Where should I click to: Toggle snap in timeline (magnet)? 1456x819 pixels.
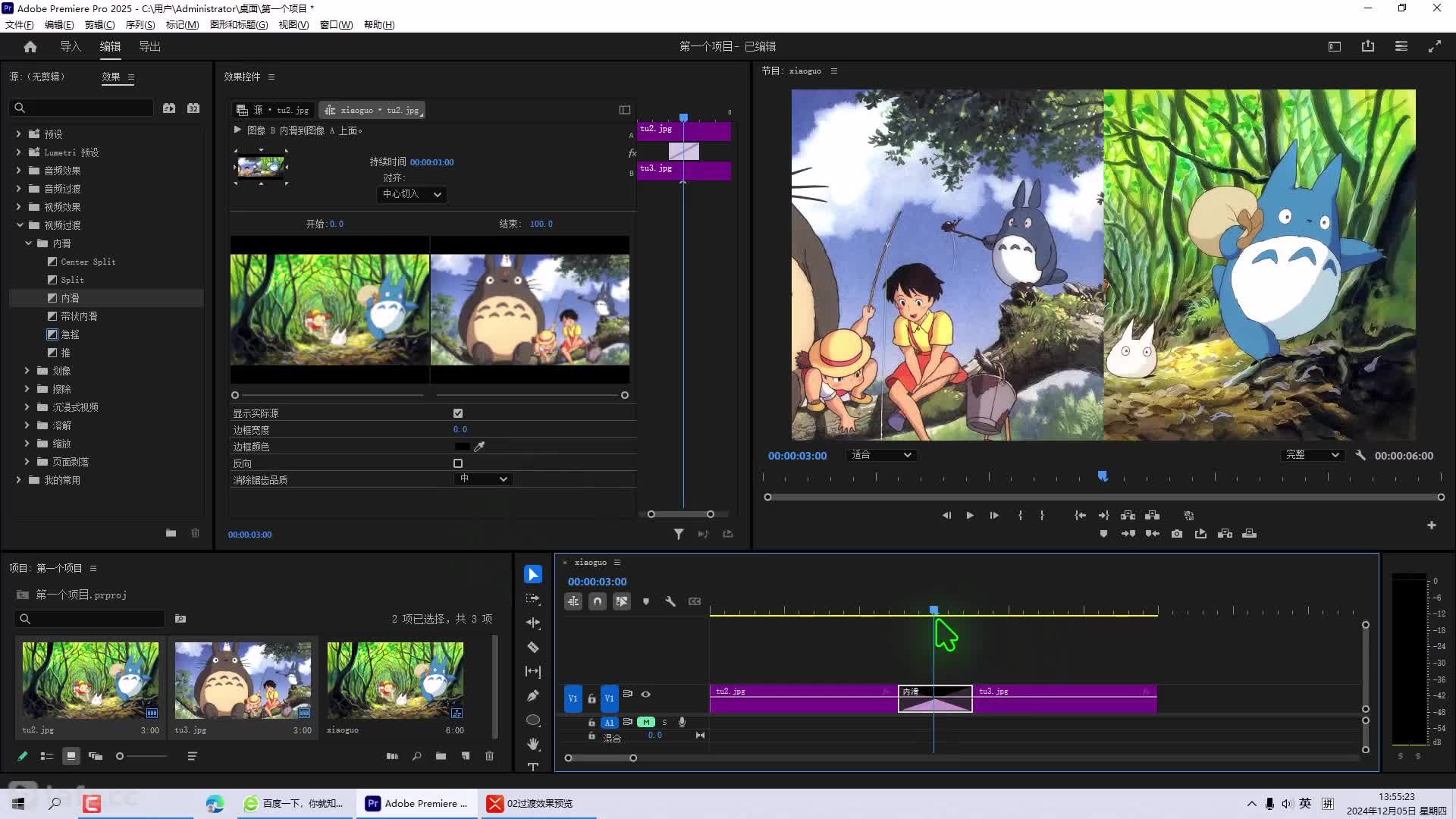coord(598,601)
